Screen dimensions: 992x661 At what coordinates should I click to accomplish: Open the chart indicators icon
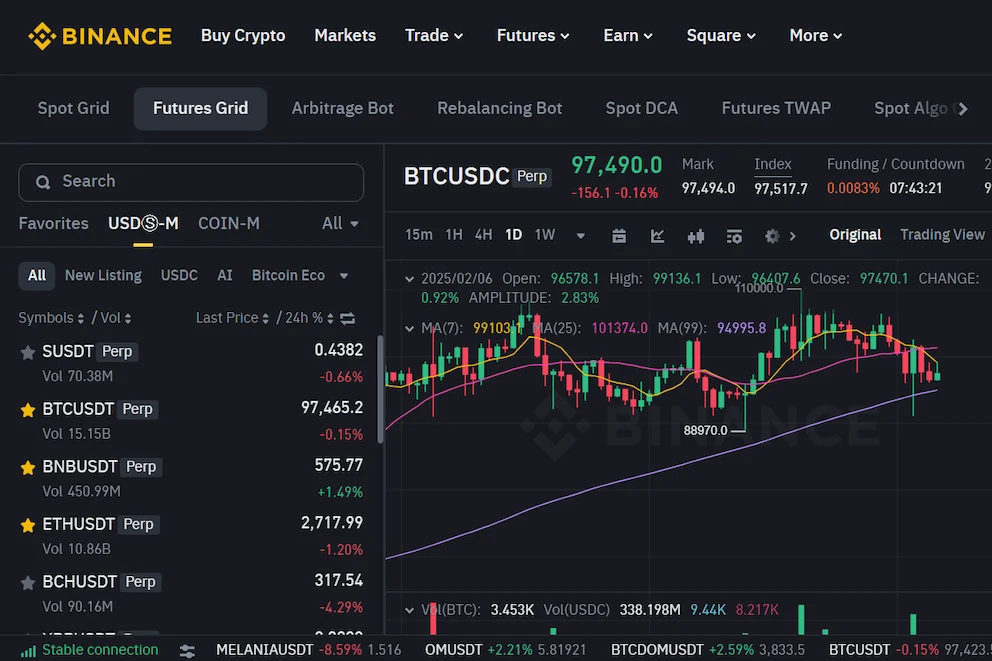(657, 236)
